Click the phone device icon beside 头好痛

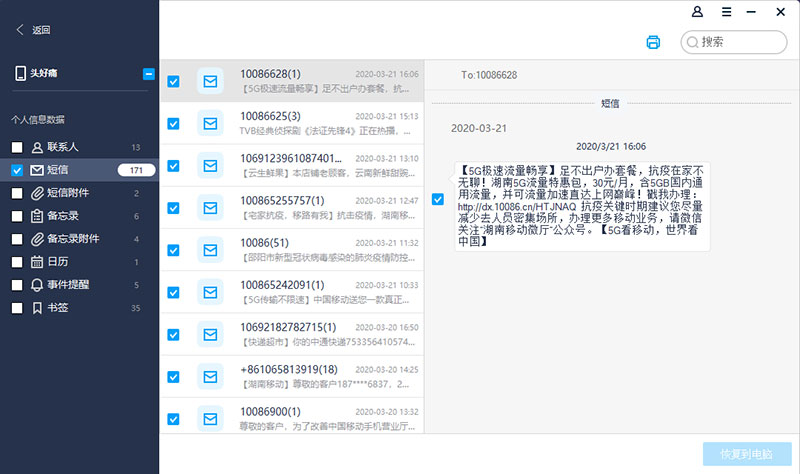click(19, 73)
